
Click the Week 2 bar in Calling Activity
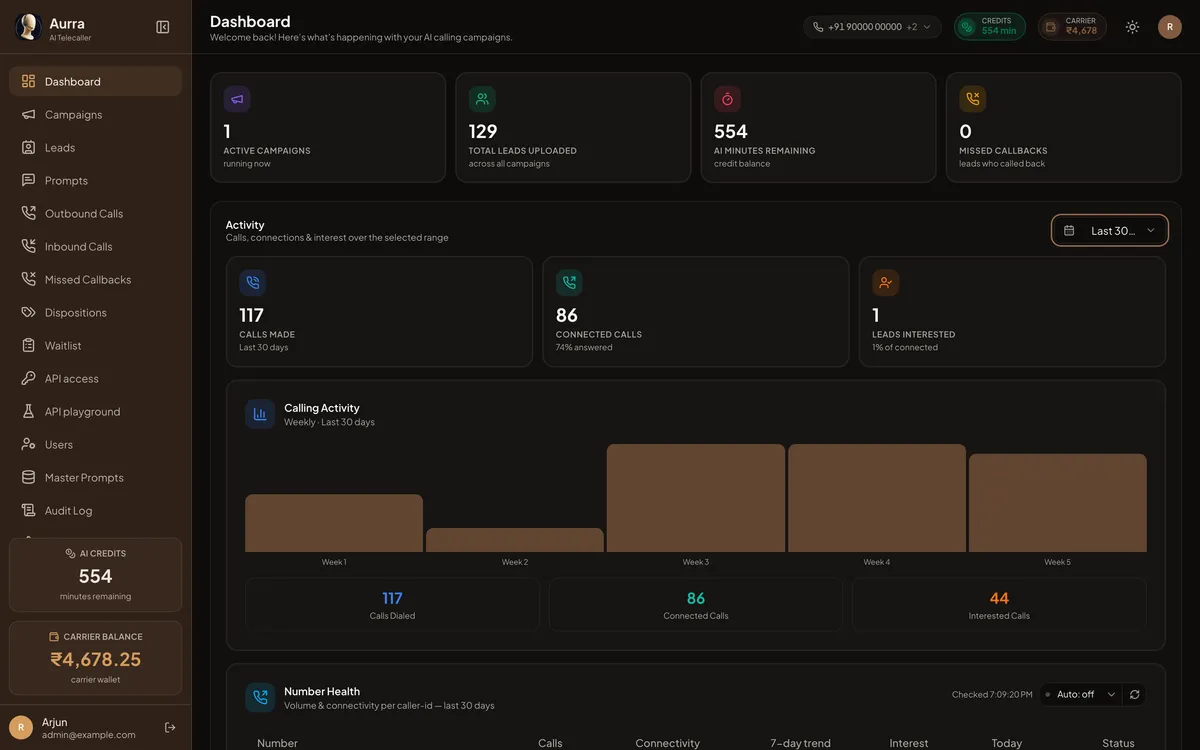pos(515,540)
